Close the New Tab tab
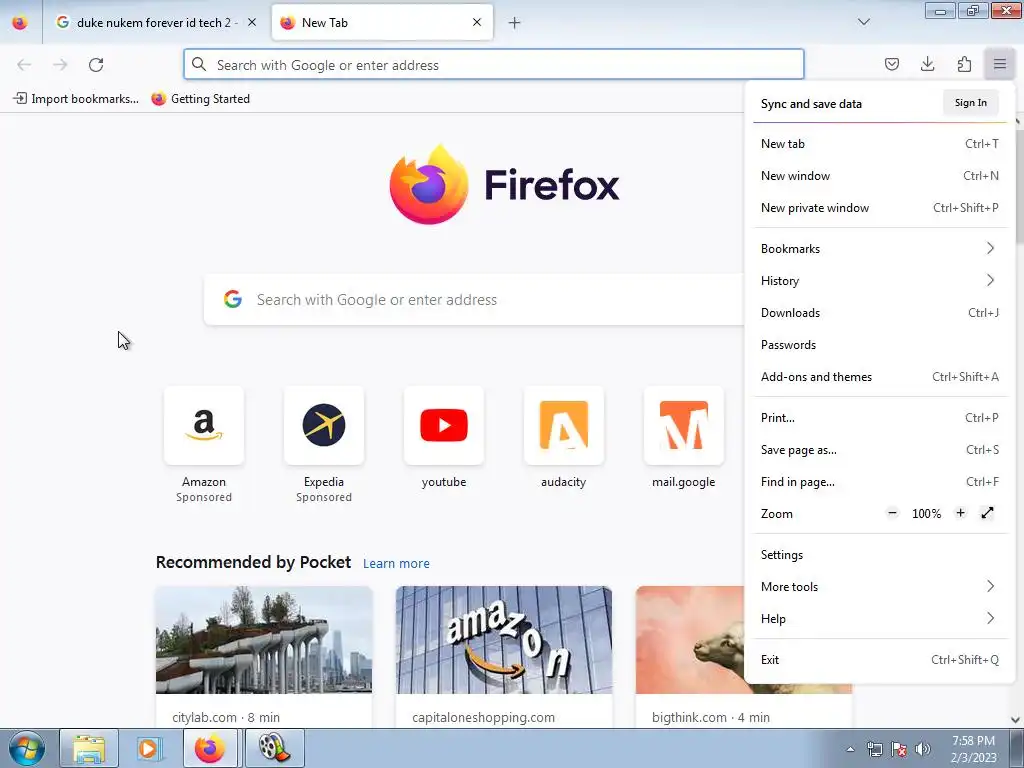The image size is (1024, 768). 477,22
